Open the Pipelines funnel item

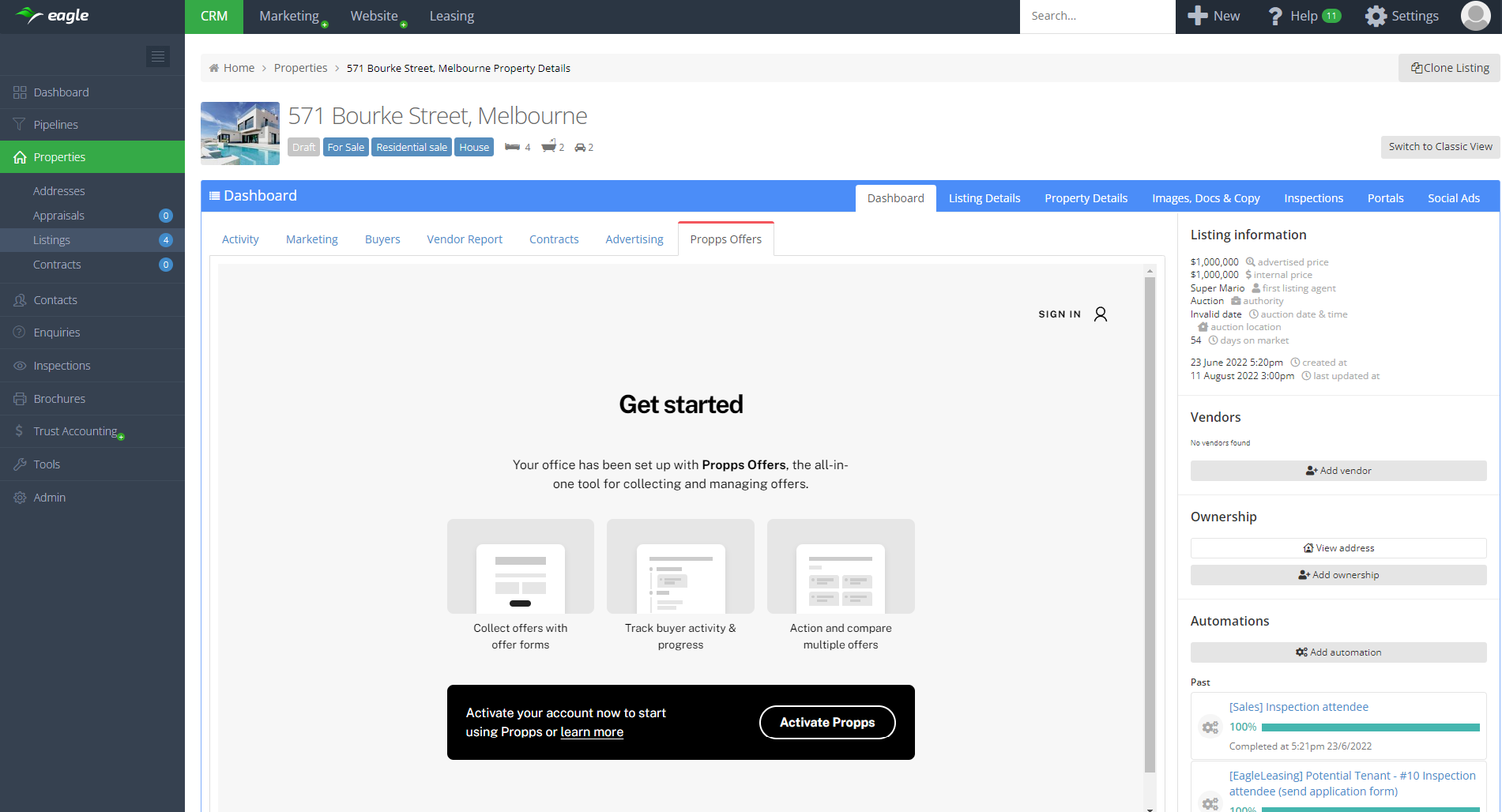tap(55, 125)
